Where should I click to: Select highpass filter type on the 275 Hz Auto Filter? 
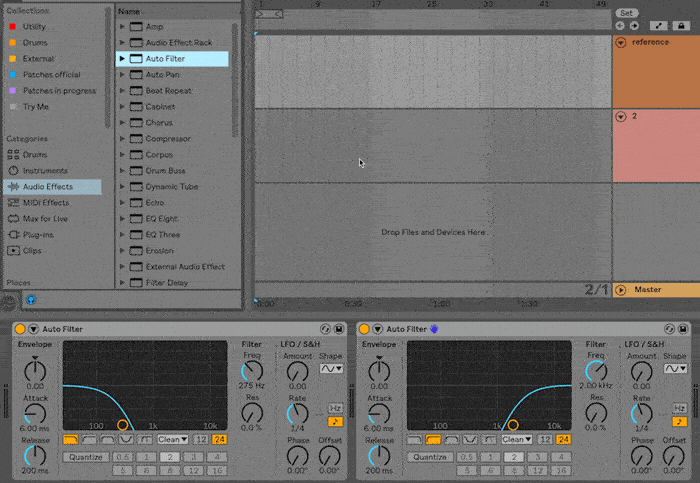(89, 440)
